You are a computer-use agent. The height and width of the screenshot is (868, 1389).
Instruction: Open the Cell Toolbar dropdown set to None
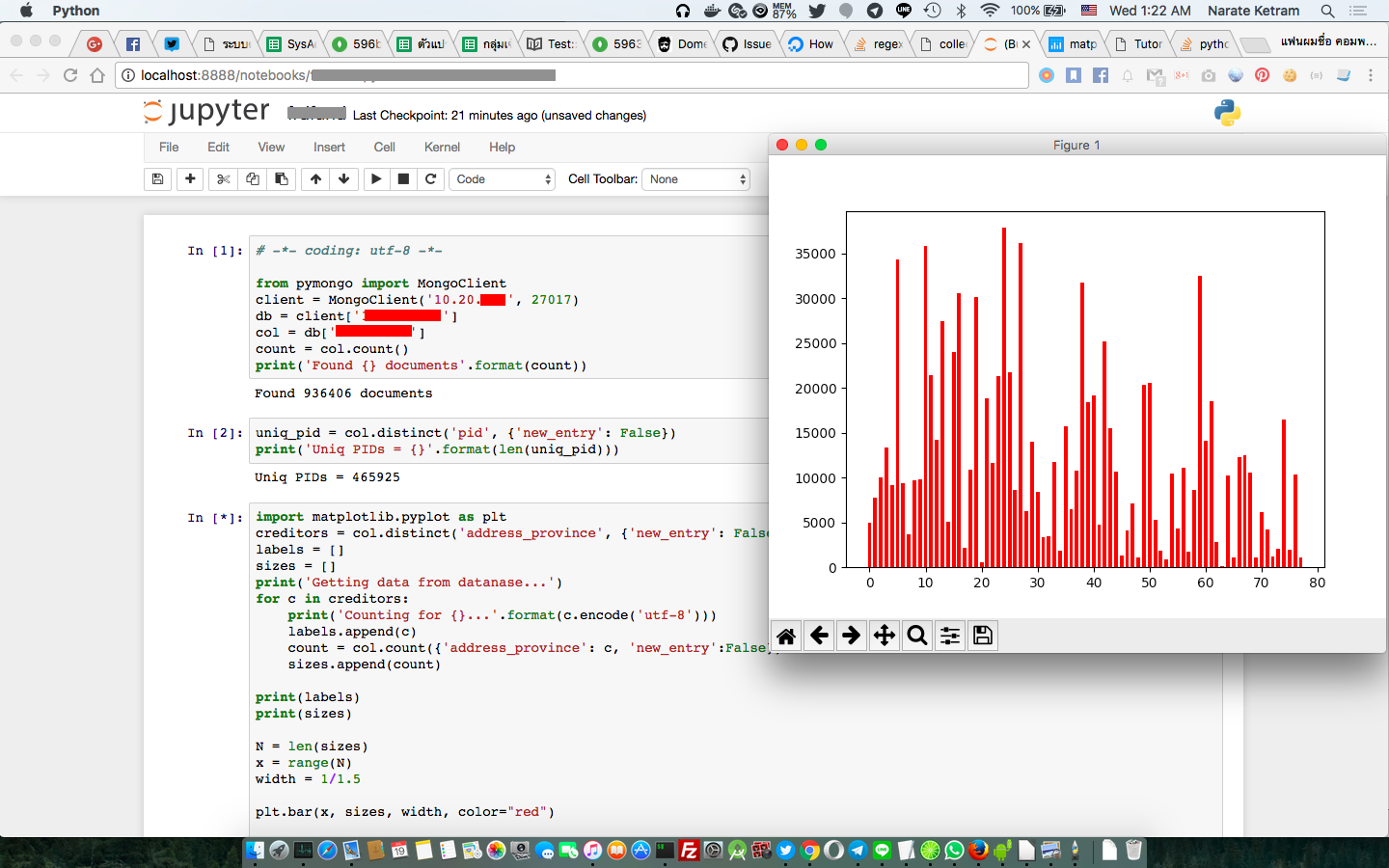coord(695,178)
